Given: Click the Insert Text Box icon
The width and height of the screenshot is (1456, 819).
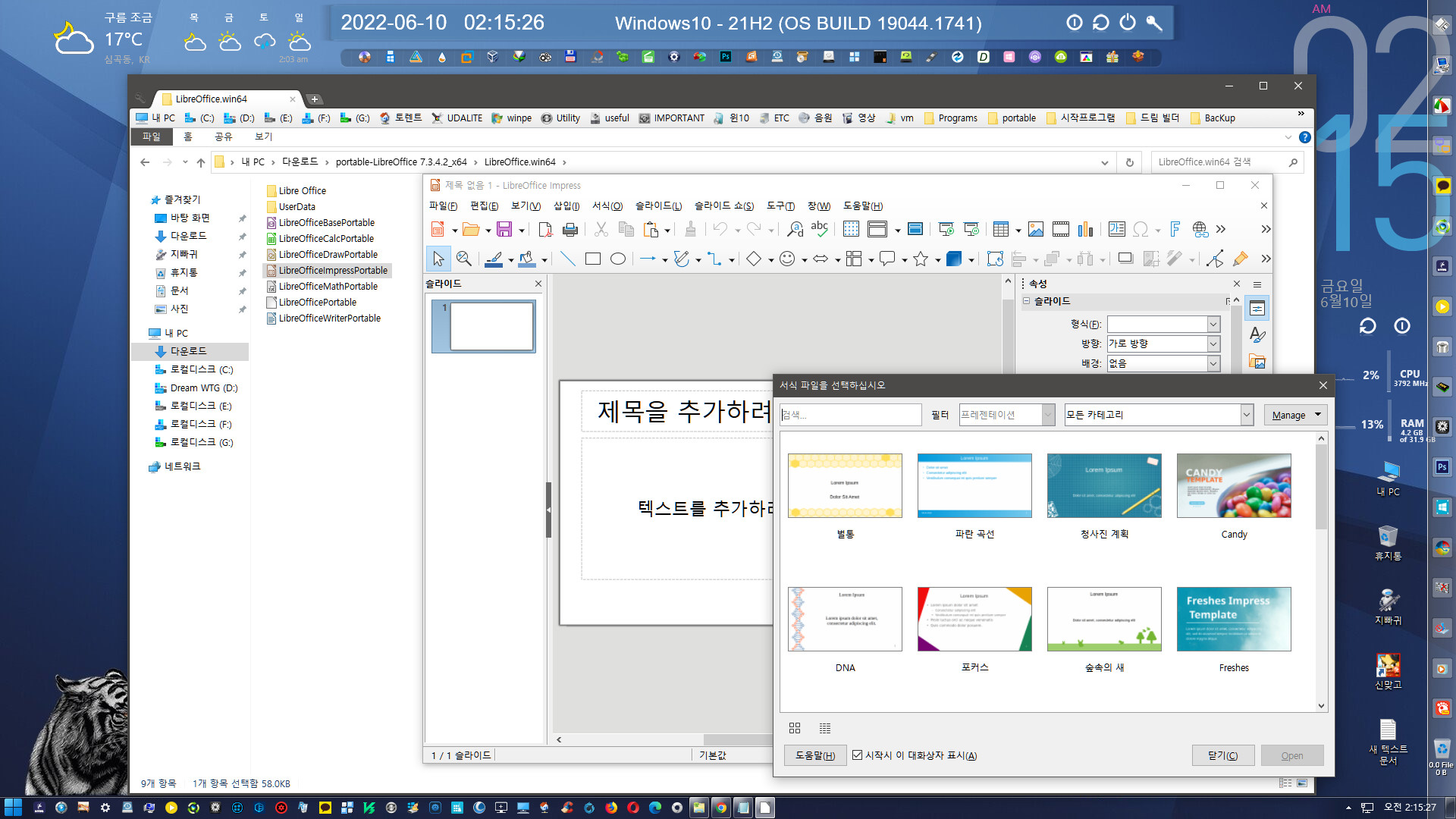Looking at the screenshot, I should [x=1117, y=229].
